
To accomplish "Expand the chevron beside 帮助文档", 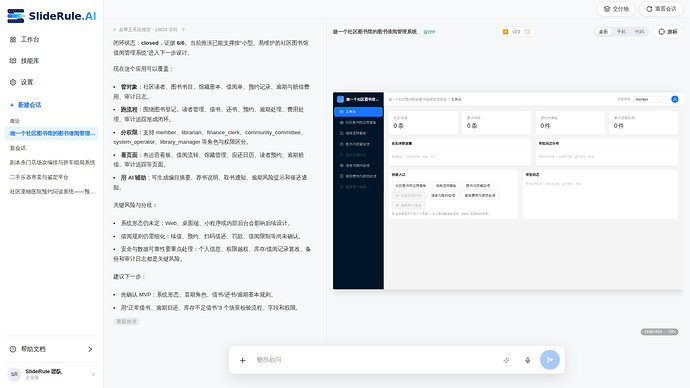I will [x=90, y=349].
